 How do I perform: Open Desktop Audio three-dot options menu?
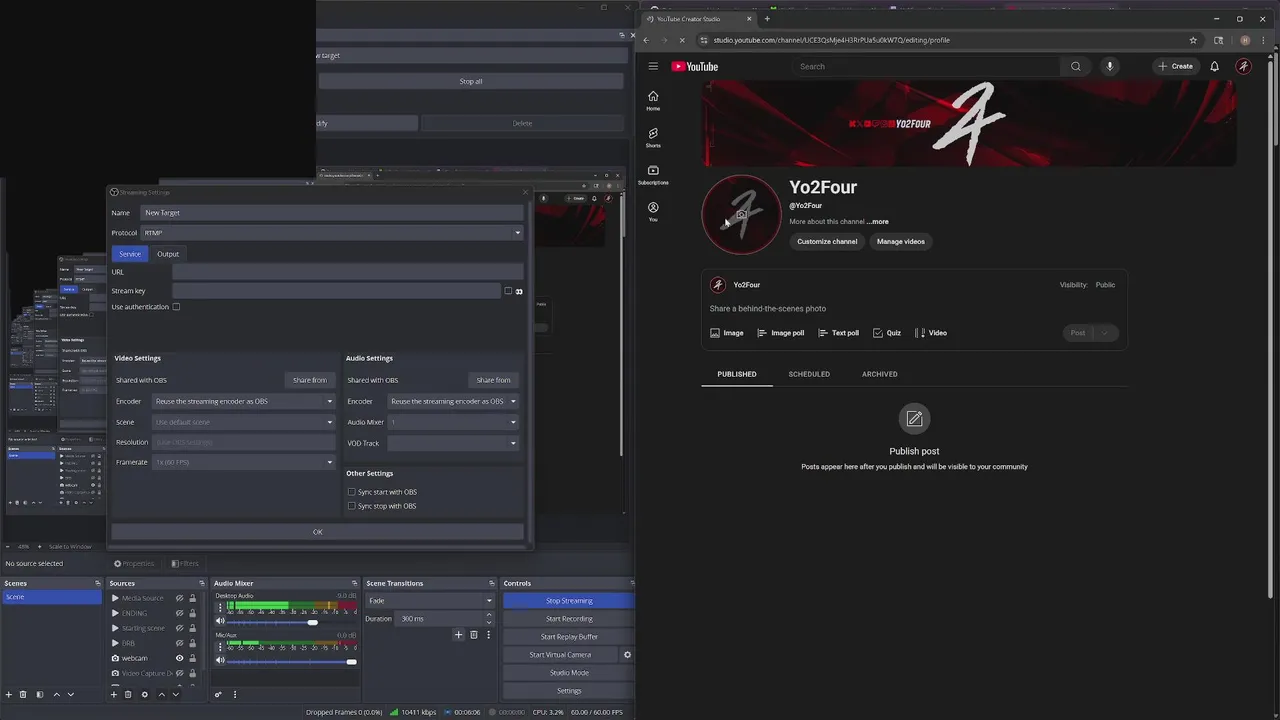(x=220, y=607)
